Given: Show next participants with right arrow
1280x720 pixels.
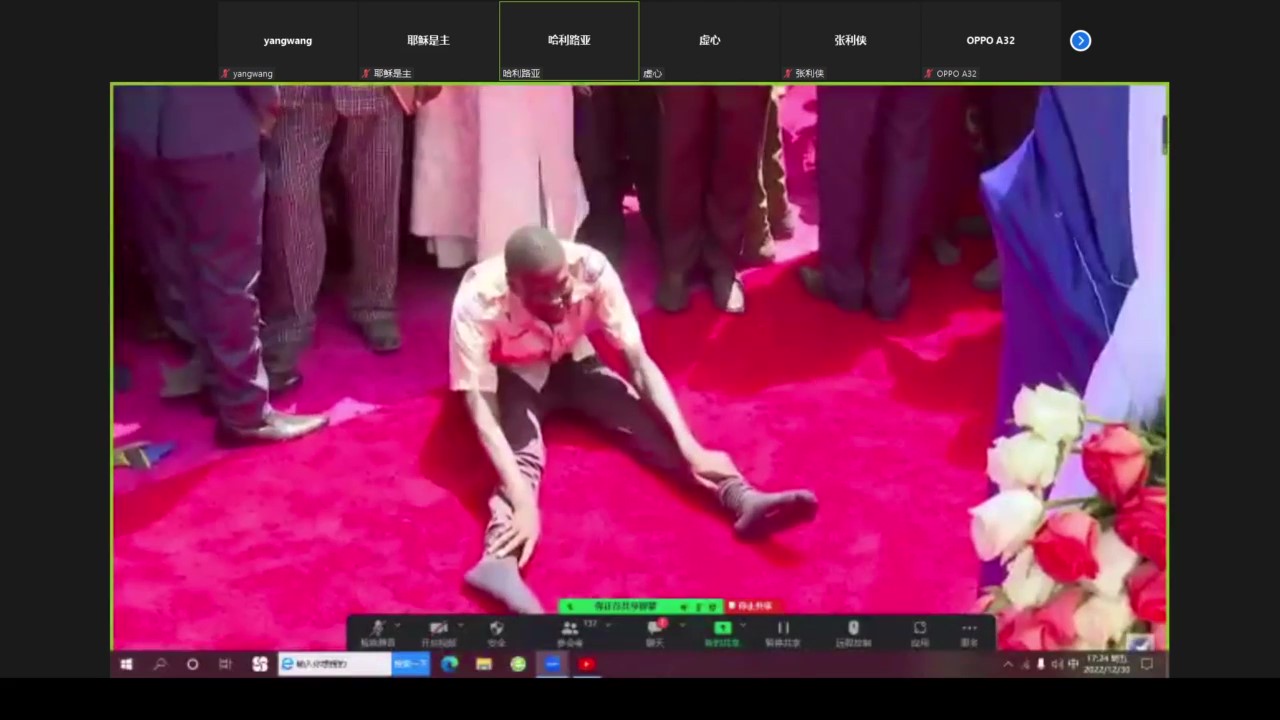Looking at the screenshot, I should tap(1080, 40).
